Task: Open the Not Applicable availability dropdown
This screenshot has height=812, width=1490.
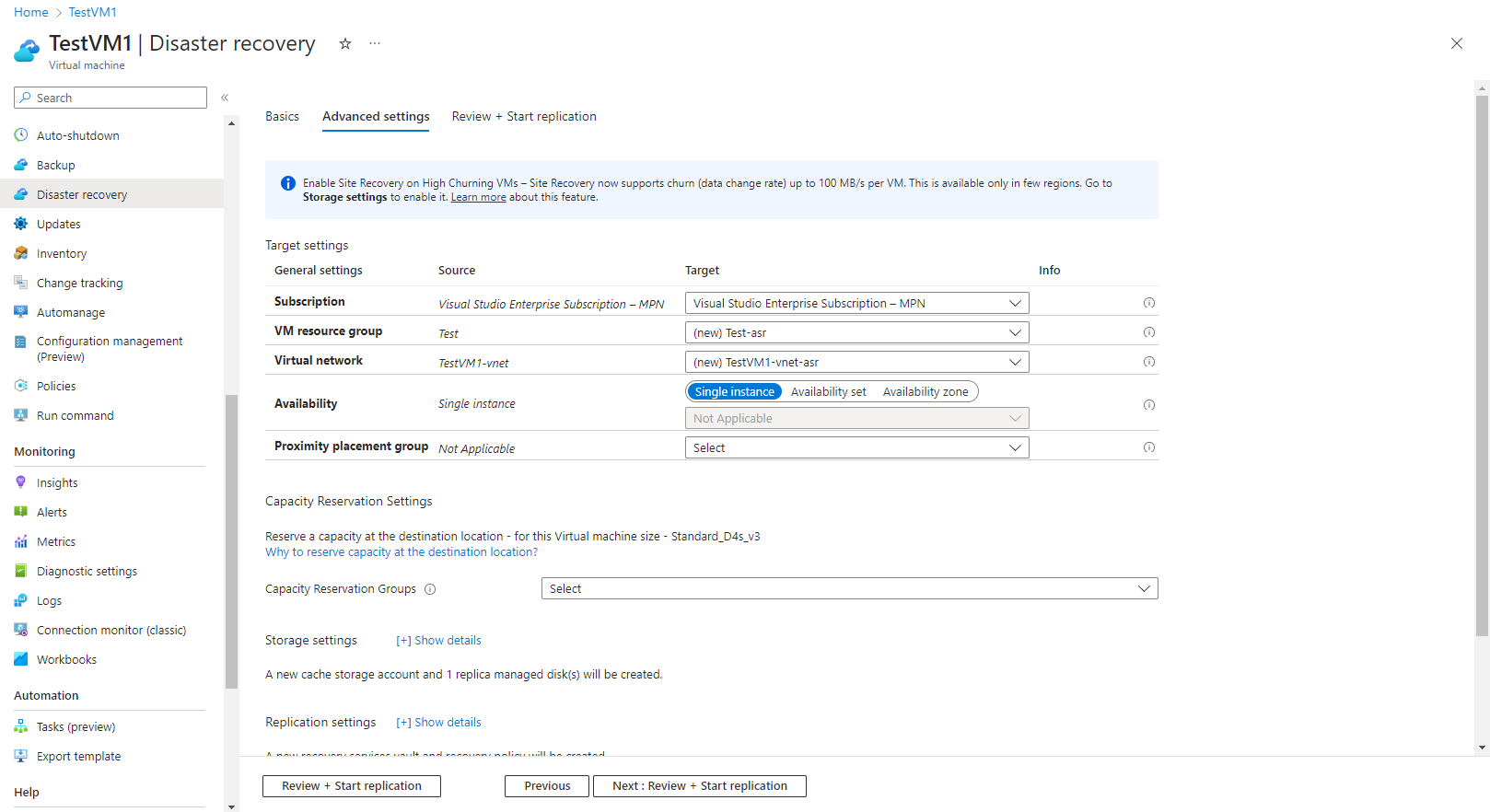Action: click(857, 418)
